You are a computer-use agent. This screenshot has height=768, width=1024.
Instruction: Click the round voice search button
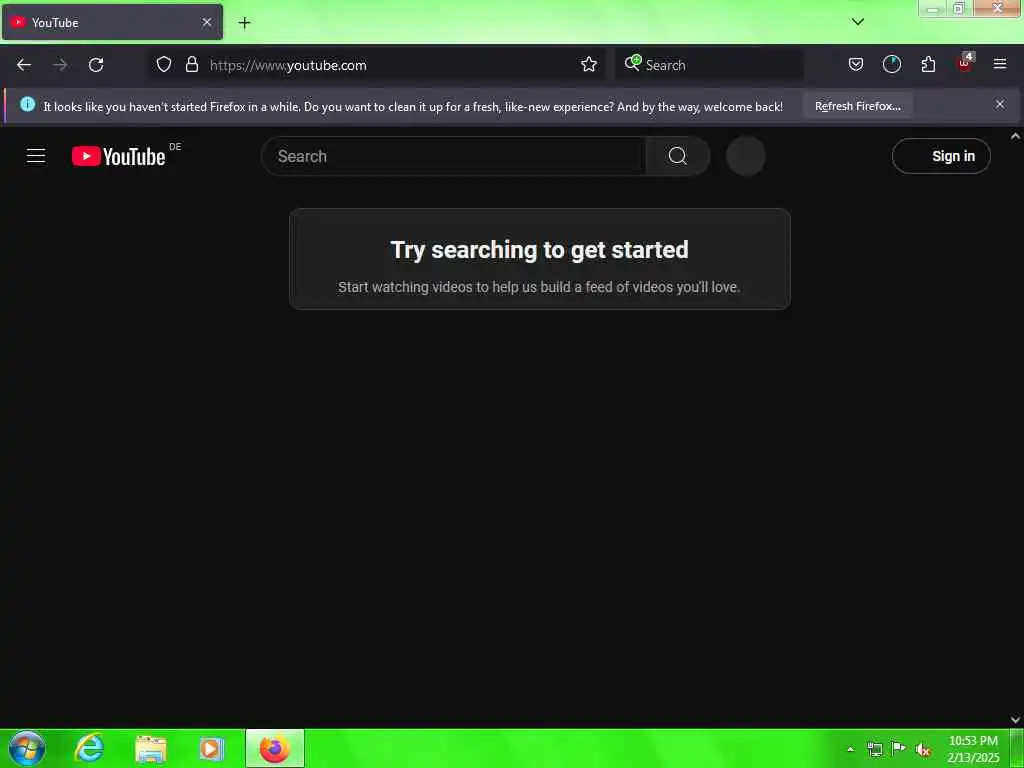[x=746, y=156]
